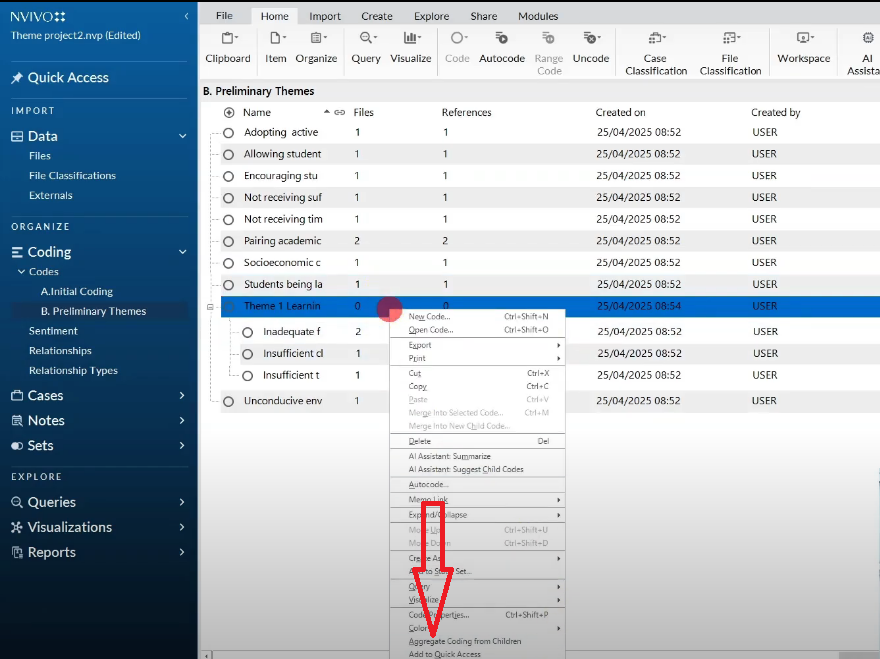The image size is (880, 659).
Task: Expand the Sets section
Action: tap(182, 446)
